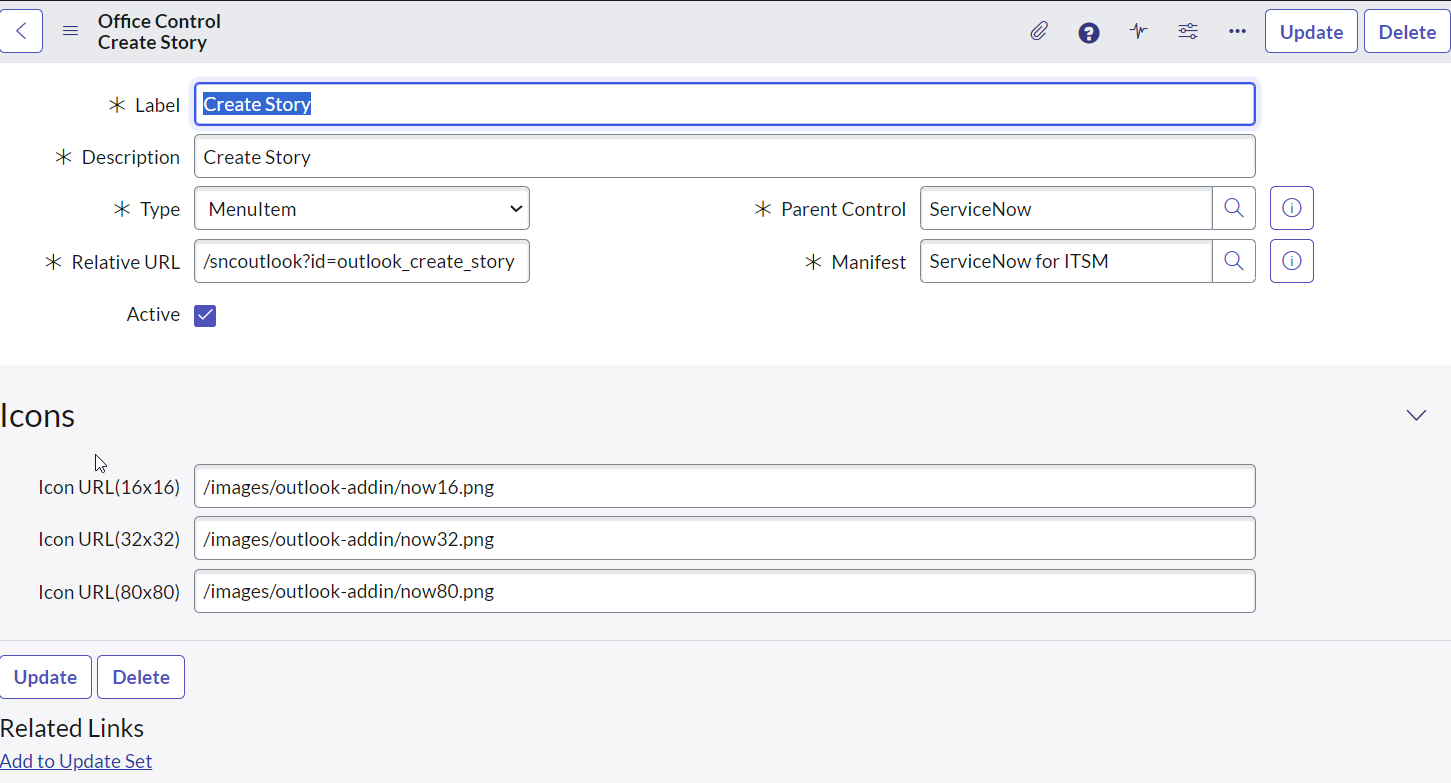Click the Delete button below the icons
The height and width of the screenshot is (783, 1451).
(x=140, y=677)
